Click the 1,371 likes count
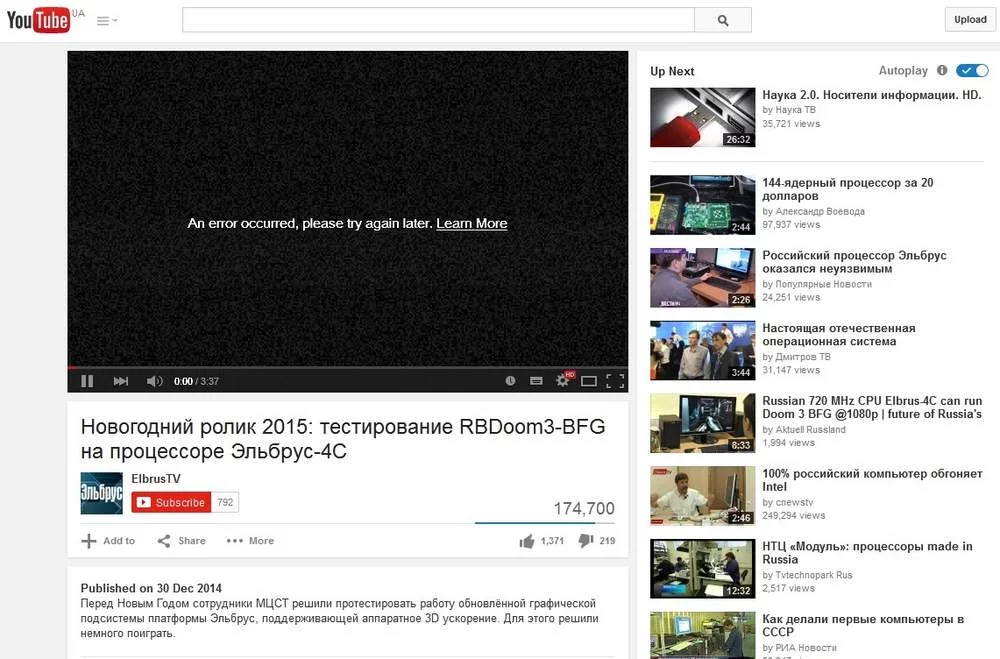Viewport: 1000px width, 659px height. click(552, 541)
